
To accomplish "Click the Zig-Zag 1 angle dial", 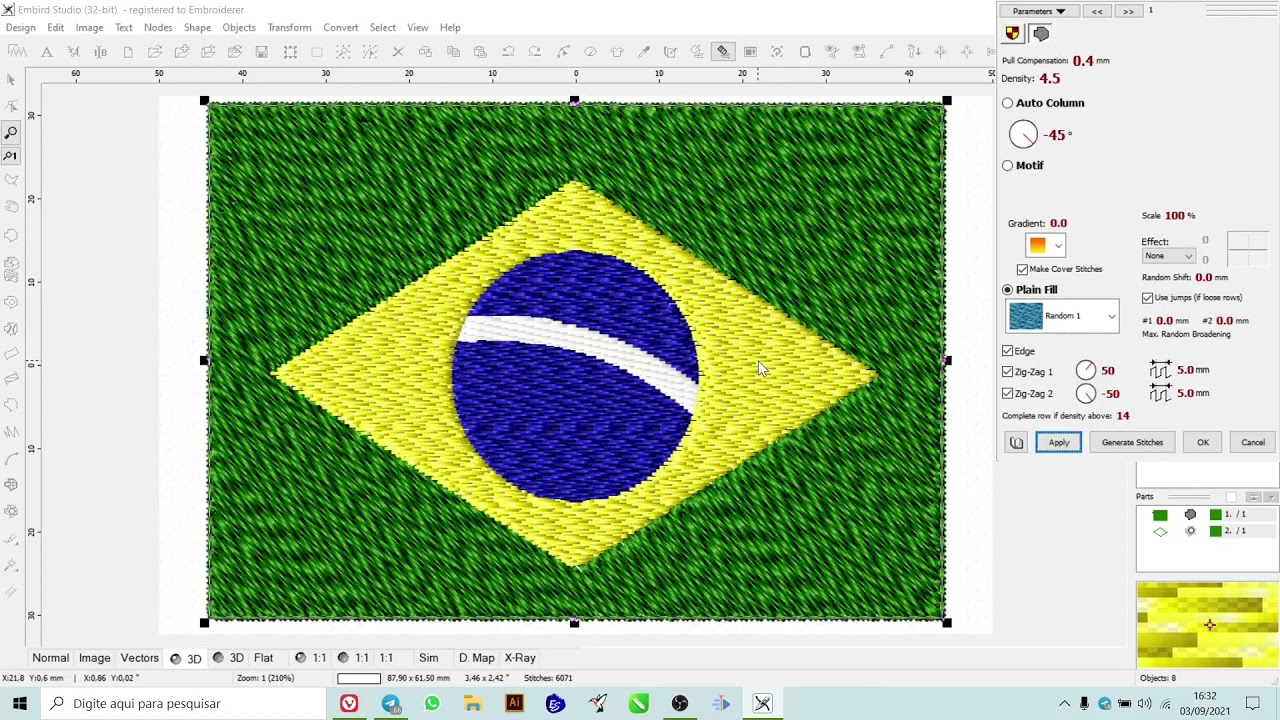I will [x=1086, y=371].
